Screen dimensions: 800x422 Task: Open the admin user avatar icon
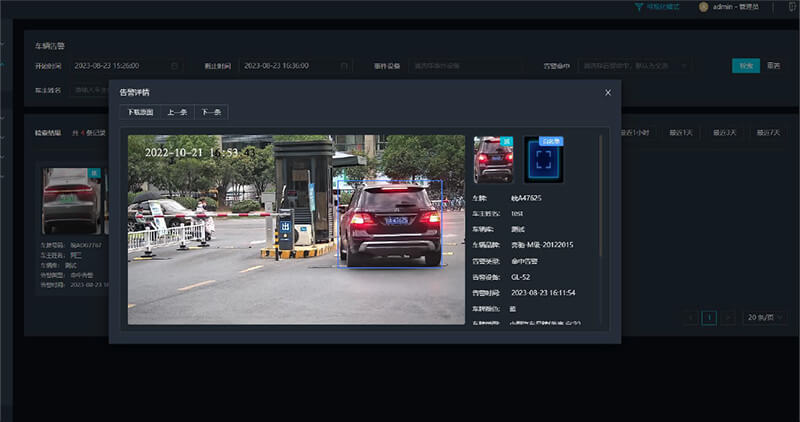703,7
